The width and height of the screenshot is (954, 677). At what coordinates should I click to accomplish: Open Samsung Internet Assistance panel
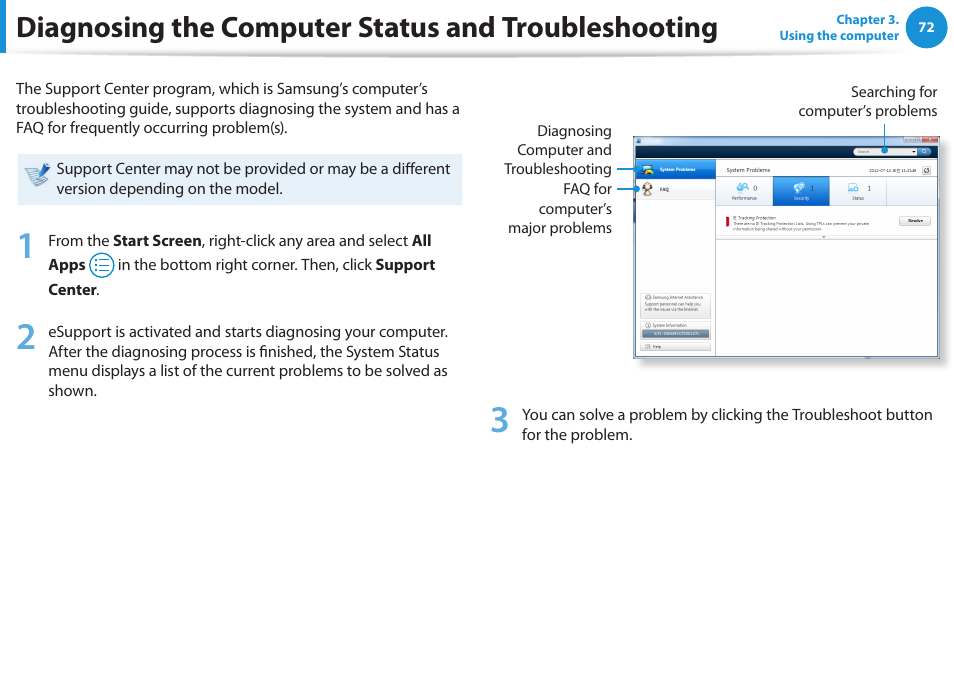pyautogui.click(x=675, y=304)
